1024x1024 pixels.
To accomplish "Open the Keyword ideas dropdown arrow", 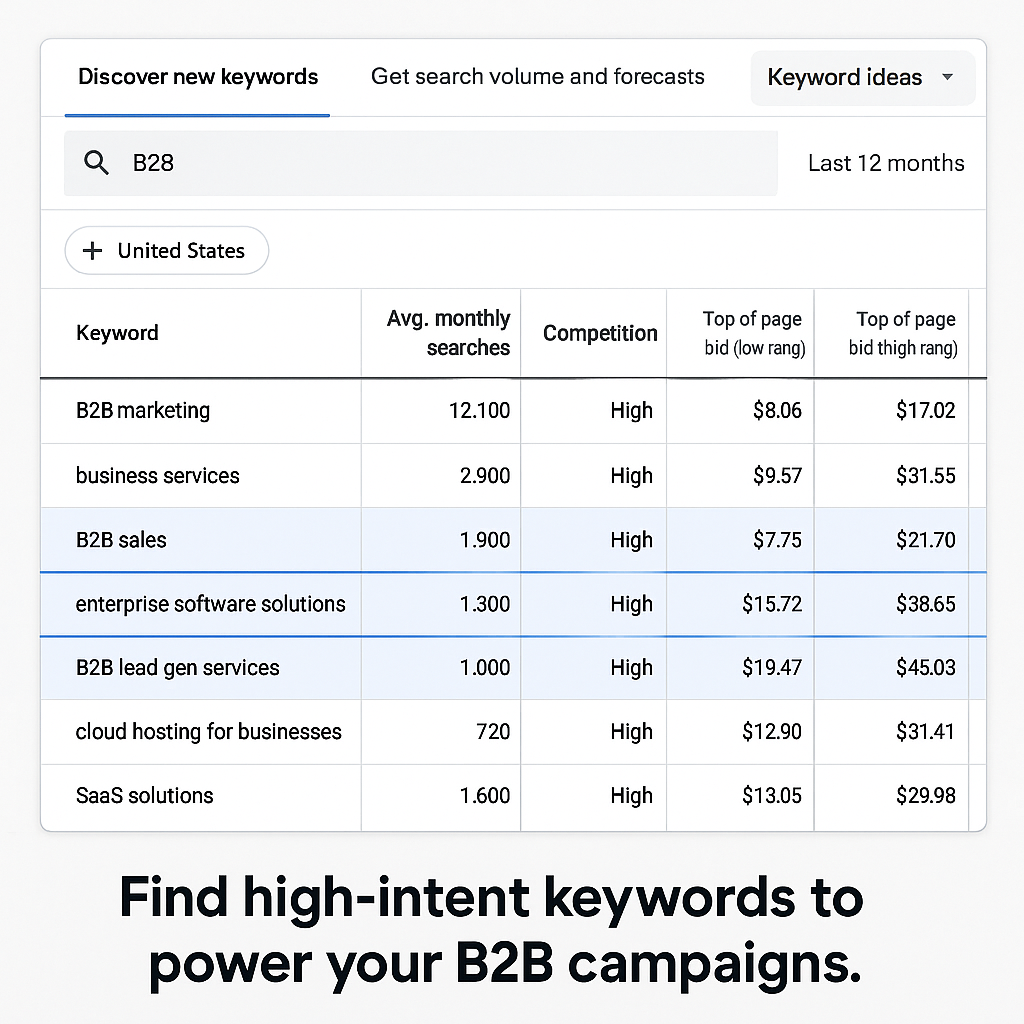I will point(947,77).
